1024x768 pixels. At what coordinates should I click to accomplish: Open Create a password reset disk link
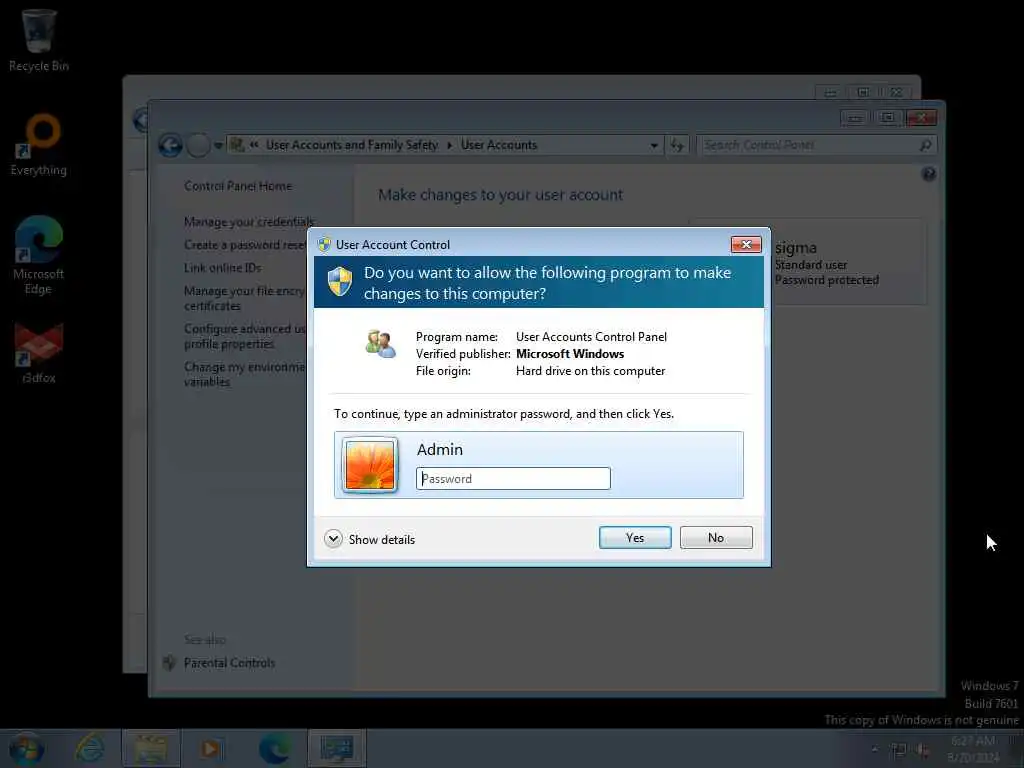point(245,245)
